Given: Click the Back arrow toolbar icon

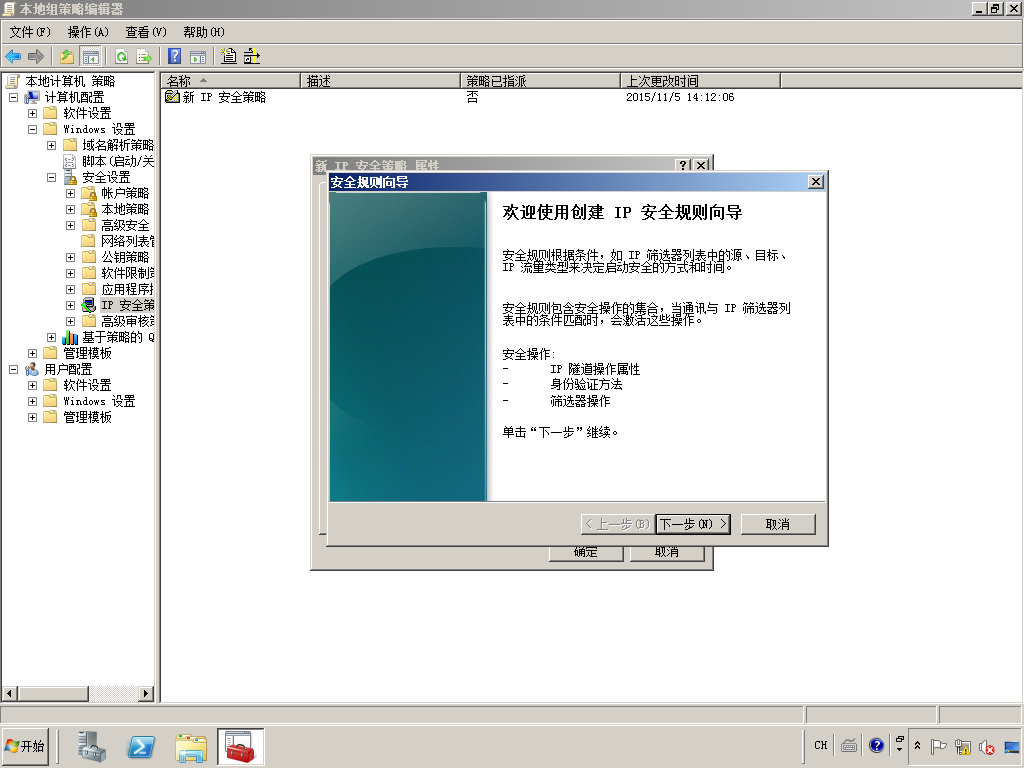Looking at the screenshot, I should click(x=13, y=57).
